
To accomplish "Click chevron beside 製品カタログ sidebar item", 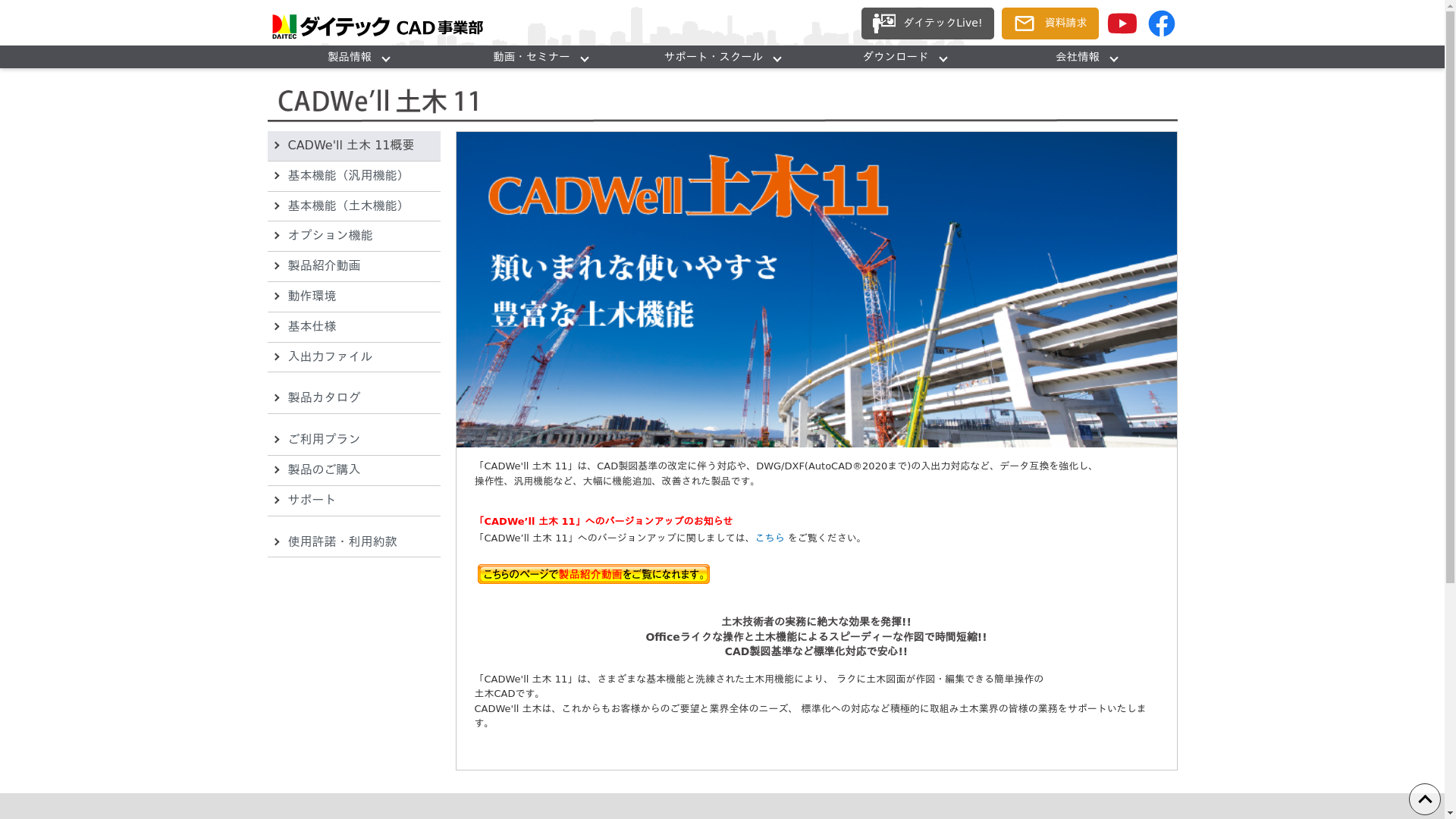I will 277,398.
